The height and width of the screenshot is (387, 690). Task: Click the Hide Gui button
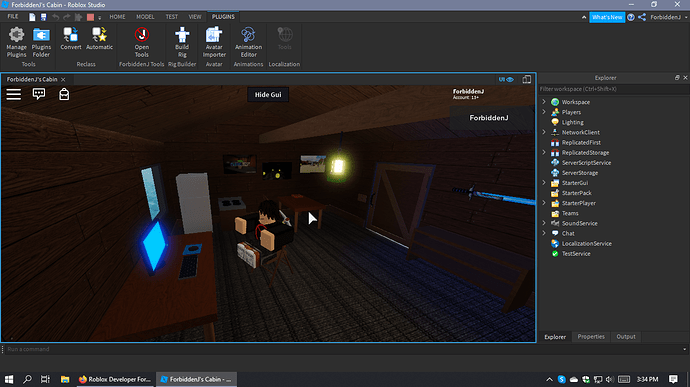pos(268,95)
